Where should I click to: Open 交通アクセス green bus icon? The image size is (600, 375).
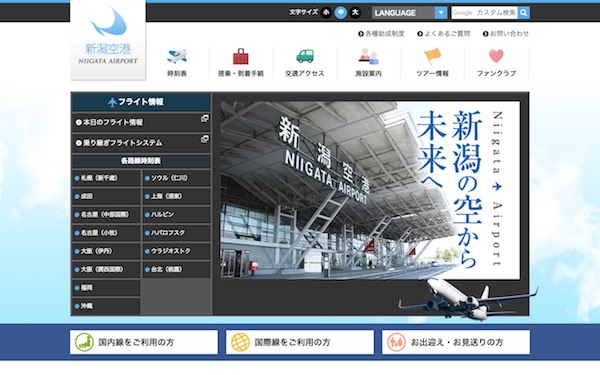pyautogui.click(x=305, y=56)
